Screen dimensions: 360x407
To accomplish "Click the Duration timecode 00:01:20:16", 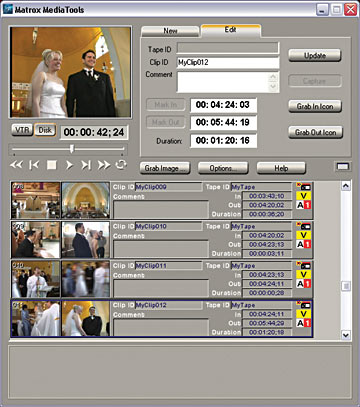I will 223,141.
